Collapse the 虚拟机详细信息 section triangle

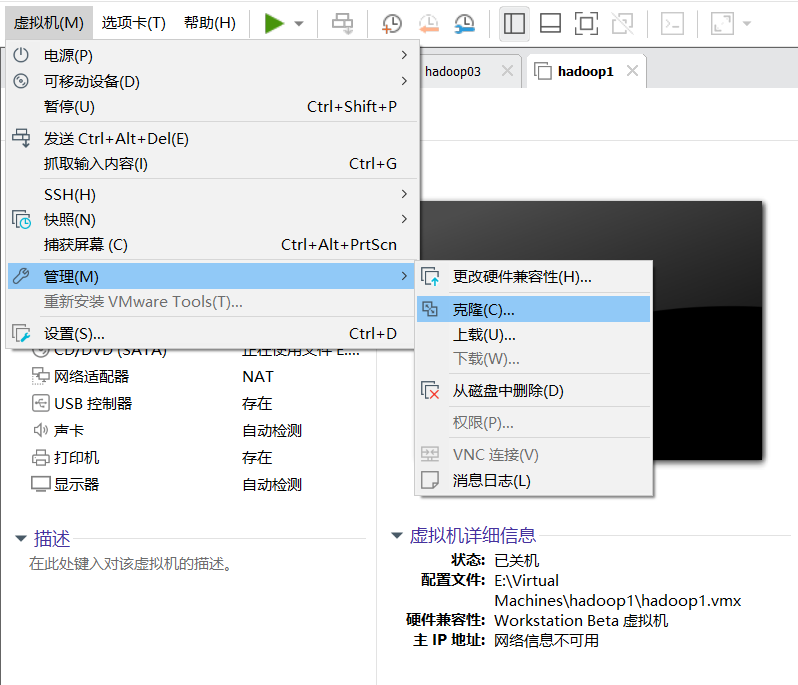397,535
